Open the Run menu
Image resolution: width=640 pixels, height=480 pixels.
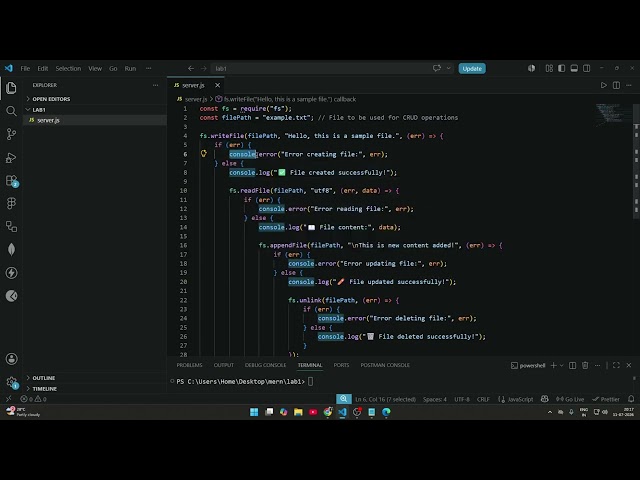click(x=130, y=68)
